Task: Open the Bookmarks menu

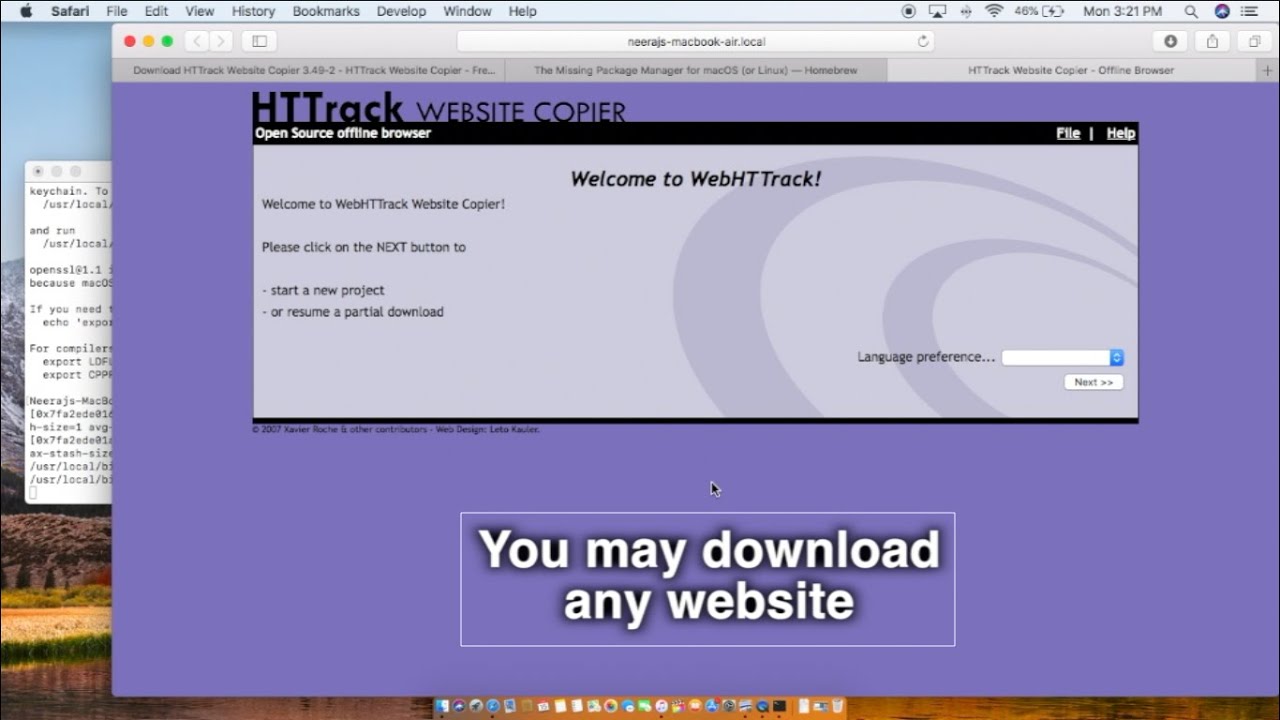Action: pyautogui.click(x=326, y=11)
